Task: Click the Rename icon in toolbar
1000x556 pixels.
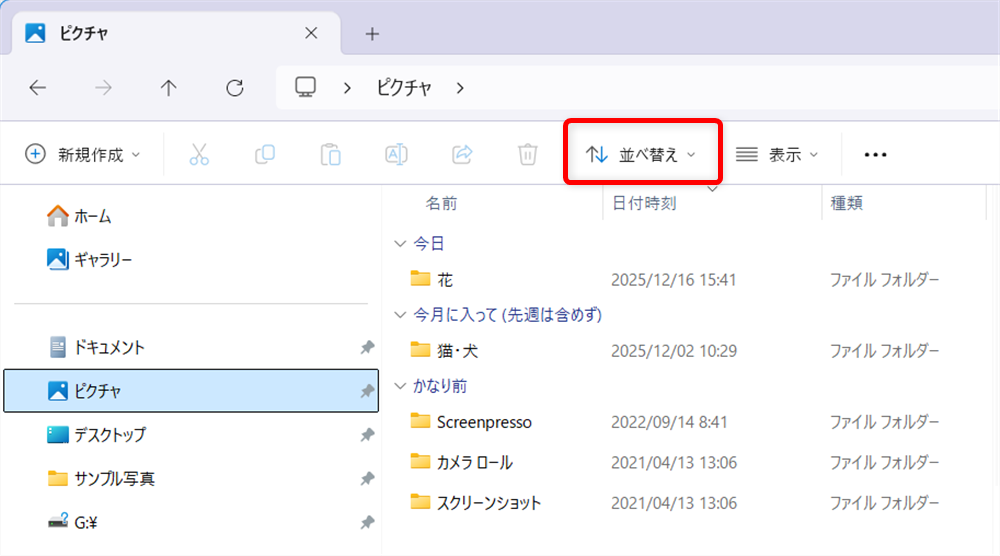Action: pyautogui.click(x=396, y=154)
